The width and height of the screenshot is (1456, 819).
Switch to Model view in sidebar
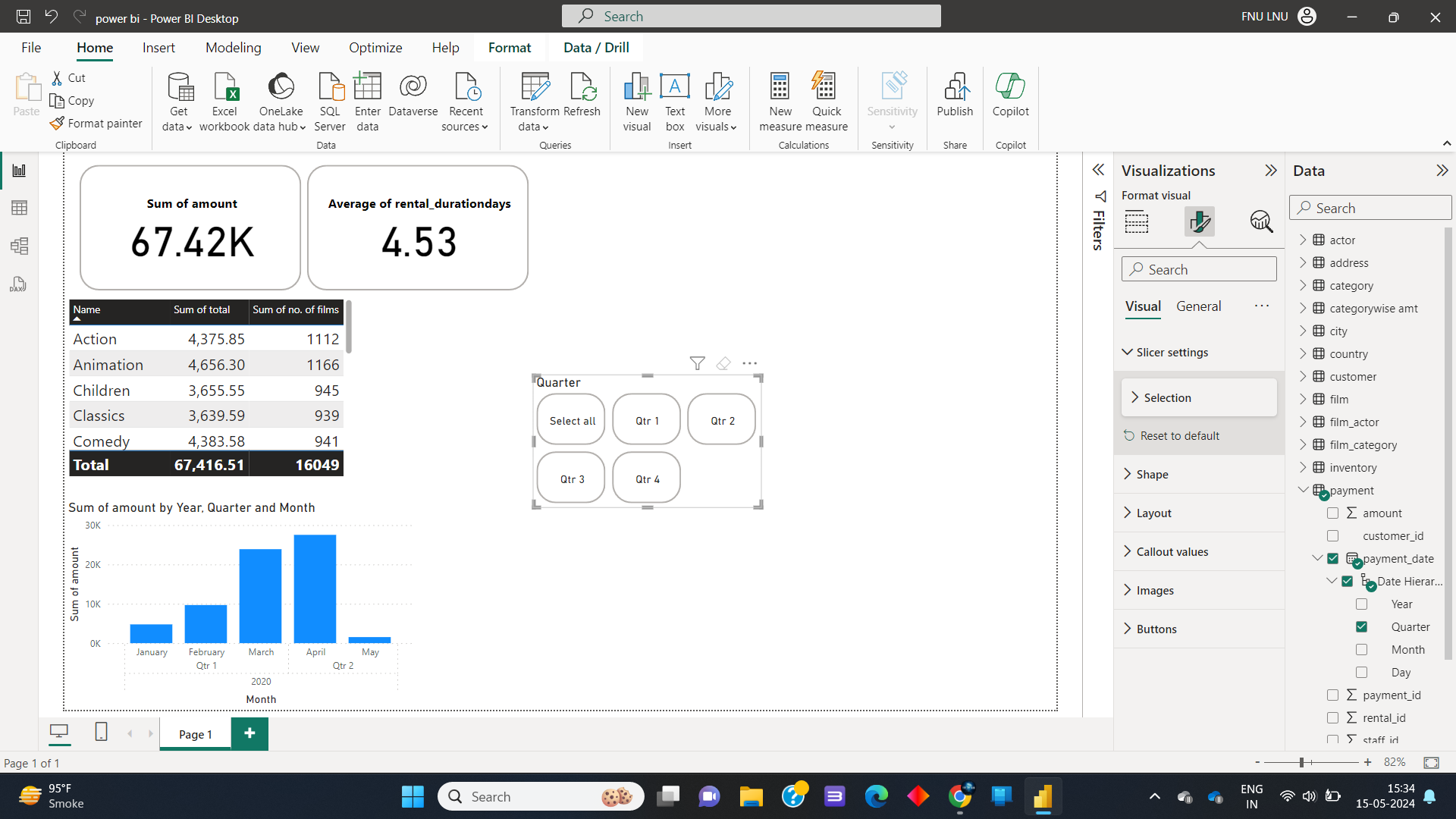tap(20, 246)
